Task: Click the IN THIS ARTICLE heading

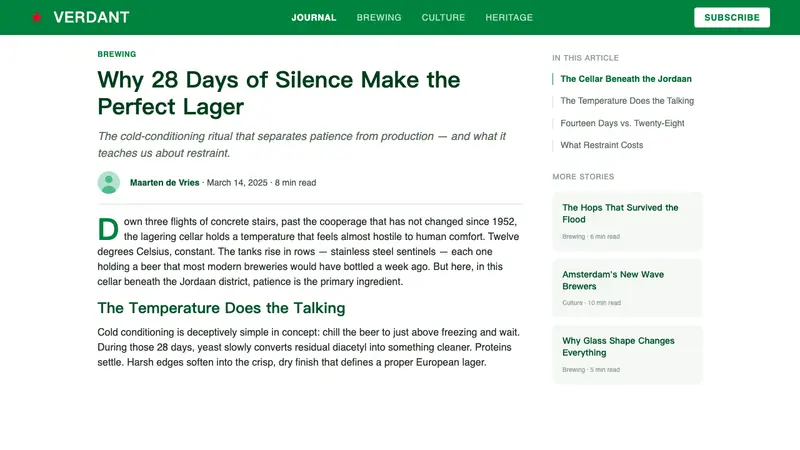Action: (x=585, y=58)
